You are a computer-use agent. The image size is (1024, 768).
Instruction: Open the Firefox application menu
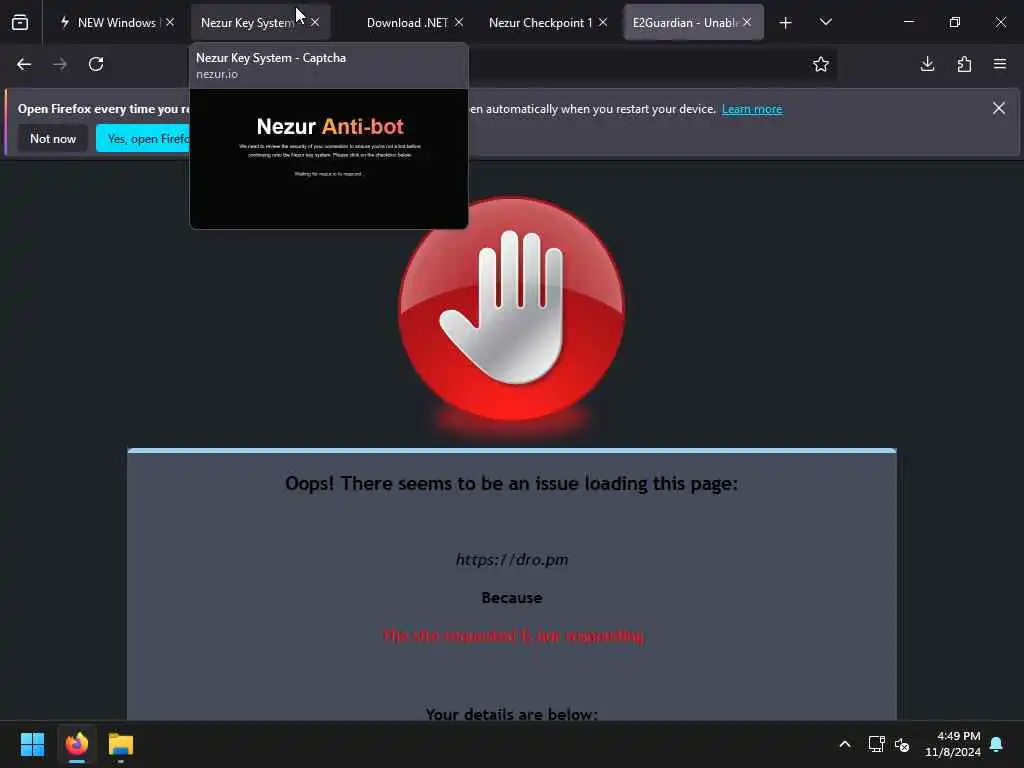pyautogui.click(x=1000, y=64)
